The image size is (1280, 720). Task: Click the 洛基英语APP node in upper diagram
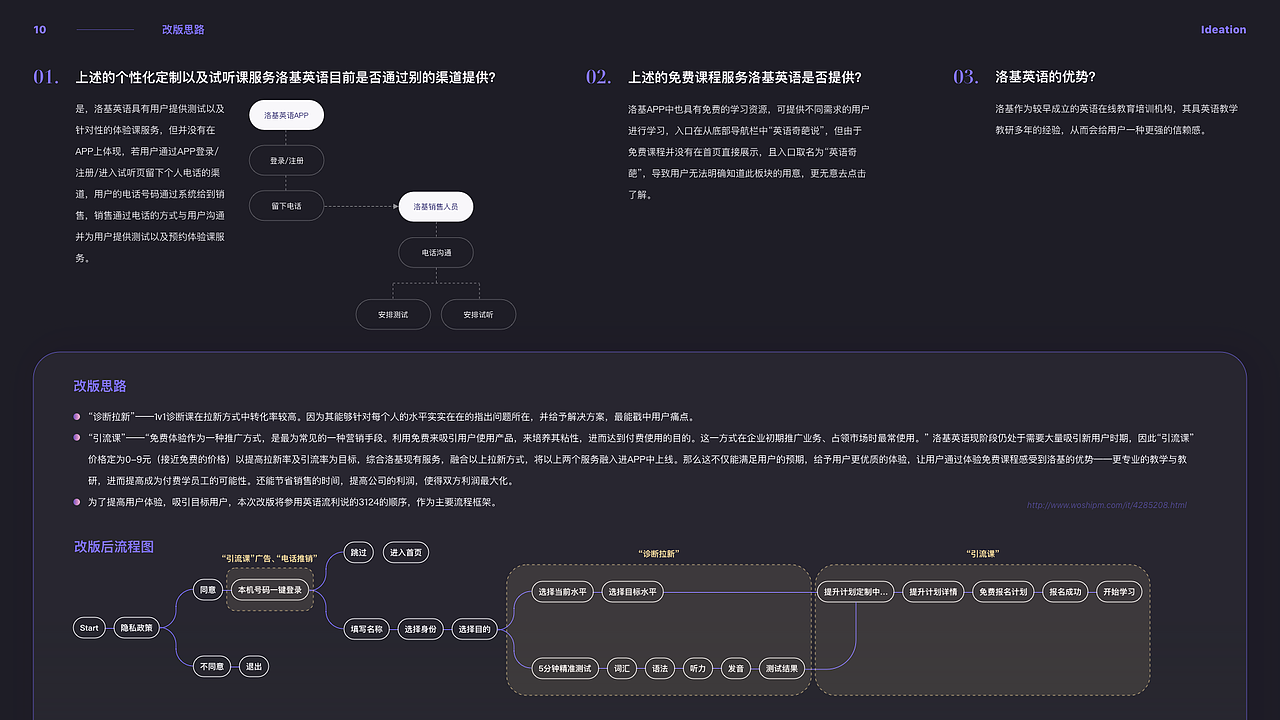coord(286,115)
